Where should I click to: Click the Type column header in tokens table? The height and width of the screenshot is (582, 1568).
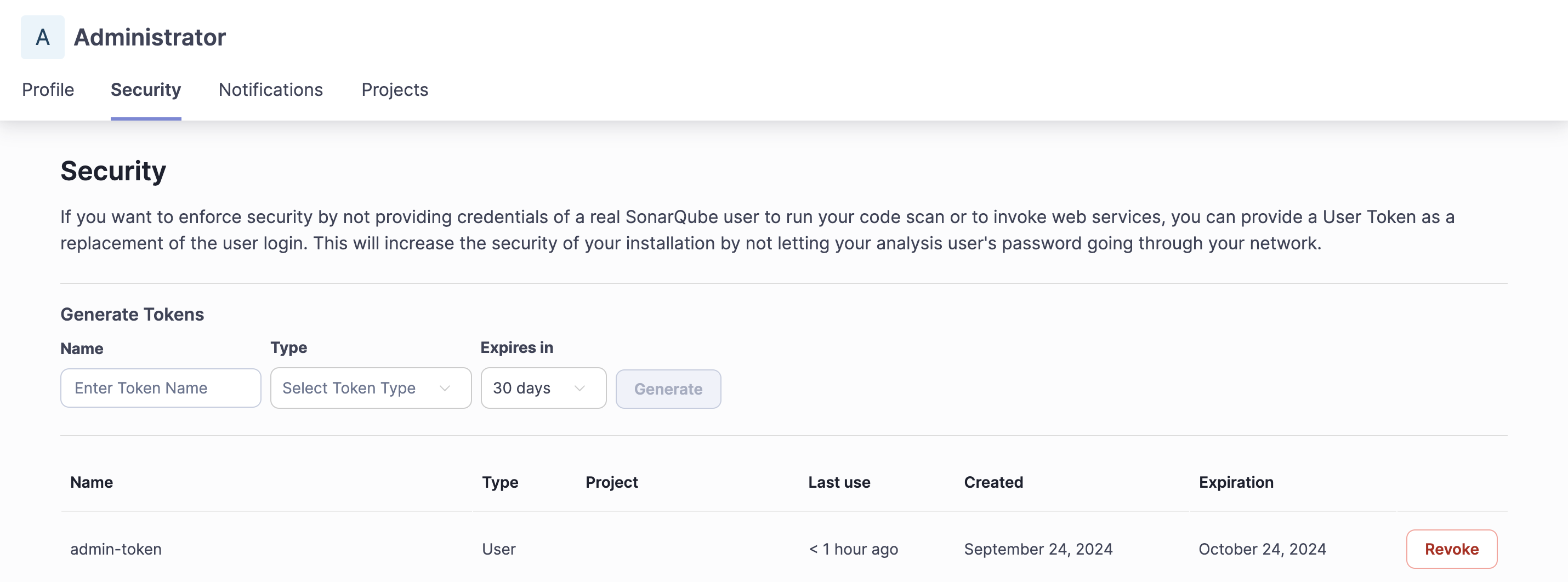(500, 482)
